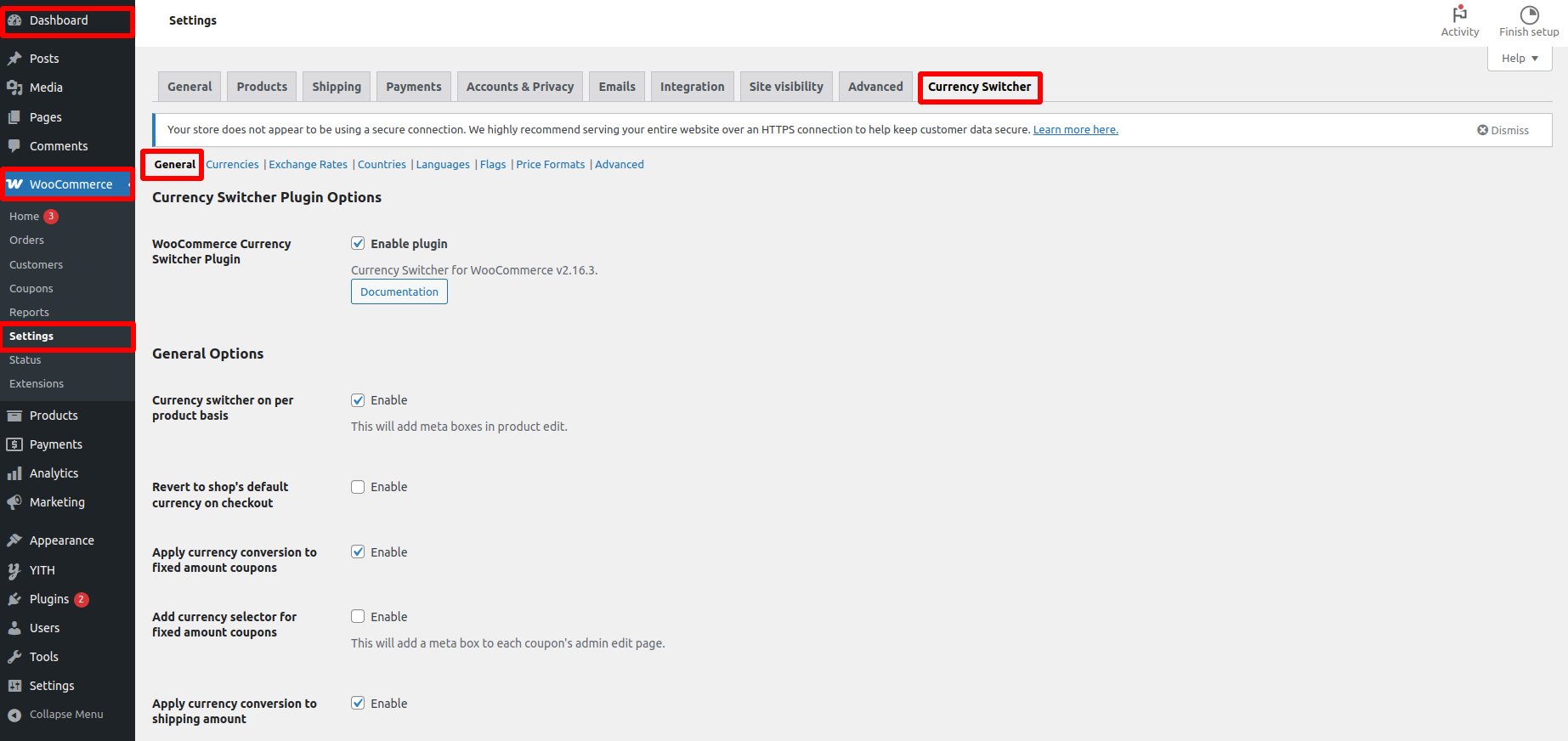Open the Exchange Rates subsection
1568x741 pixels.
pyautogui.click(x=308, y=165)
